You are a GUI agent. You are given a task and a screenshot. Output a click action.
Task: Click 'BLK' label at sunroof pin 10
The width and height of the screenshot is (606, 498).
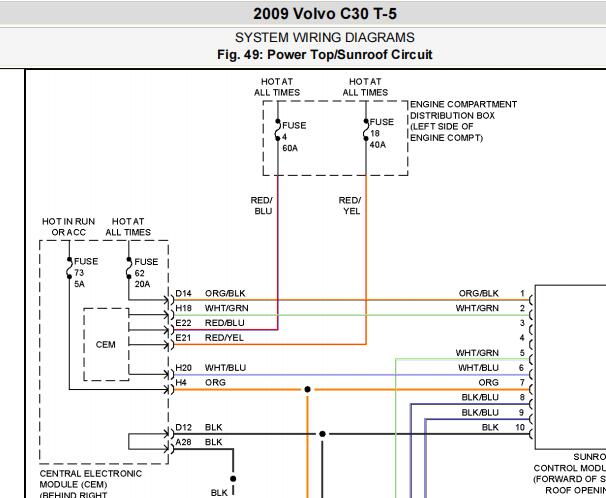point(490,427)
